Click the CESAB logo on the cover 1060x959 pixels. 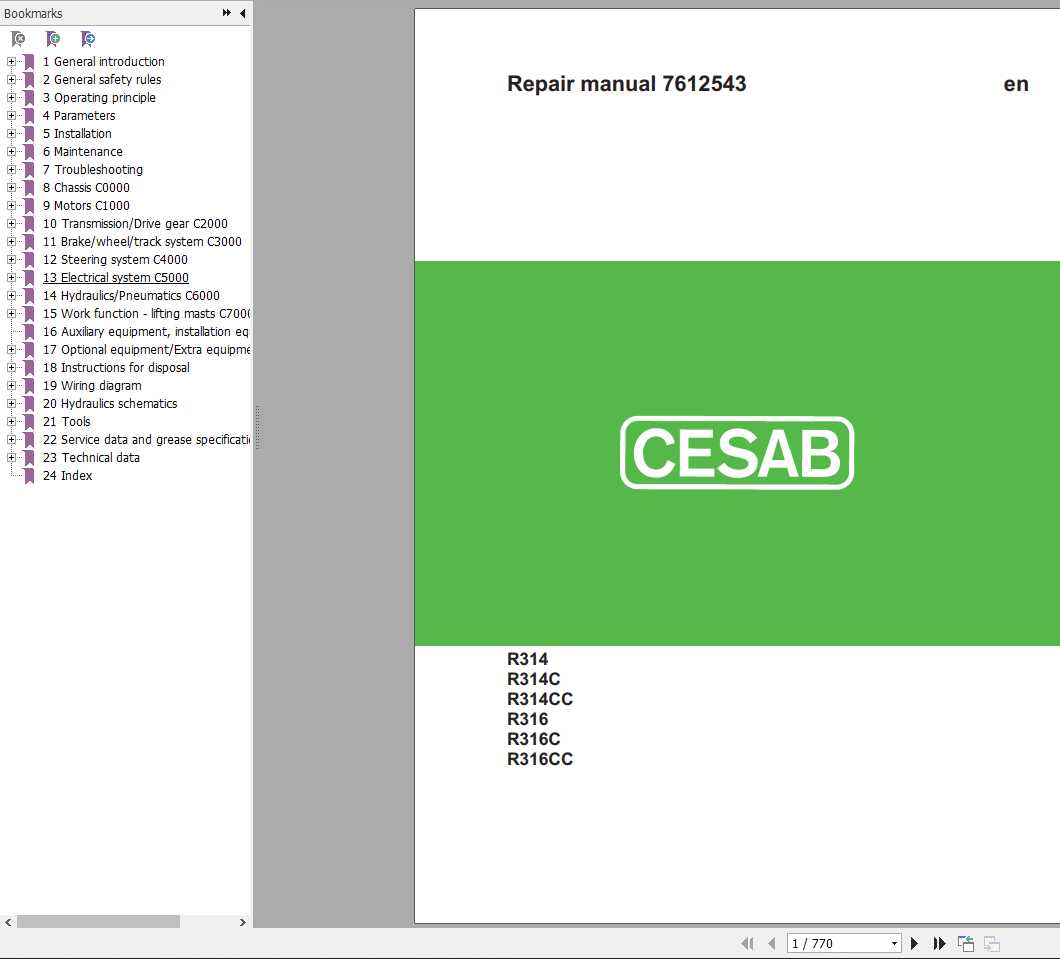pos(737,453)
